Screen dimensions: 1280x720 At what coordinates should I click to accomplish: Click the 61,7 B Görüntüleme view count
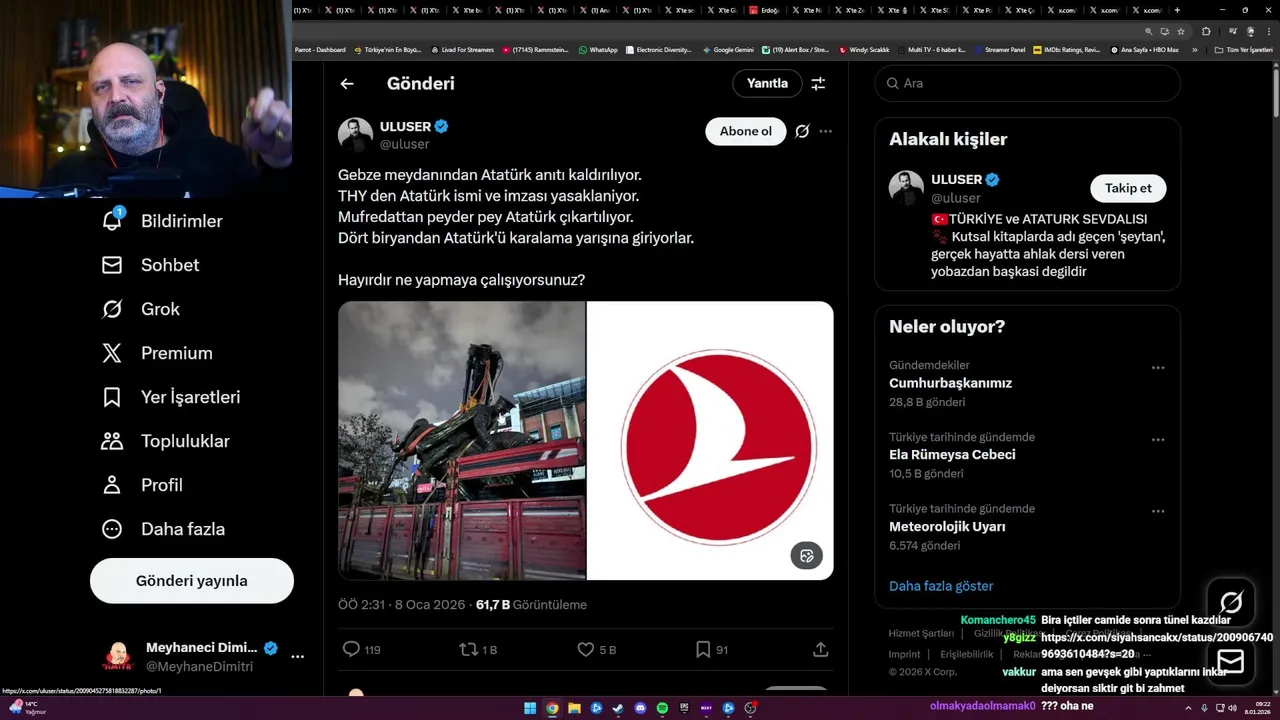pos(531,605)
